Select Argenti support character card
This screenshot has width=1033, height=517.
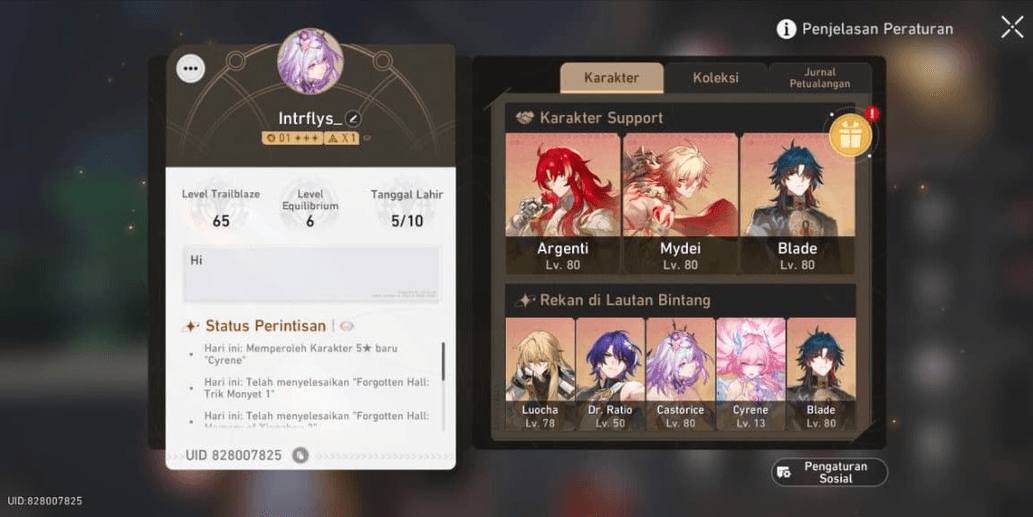click(563, 203)
